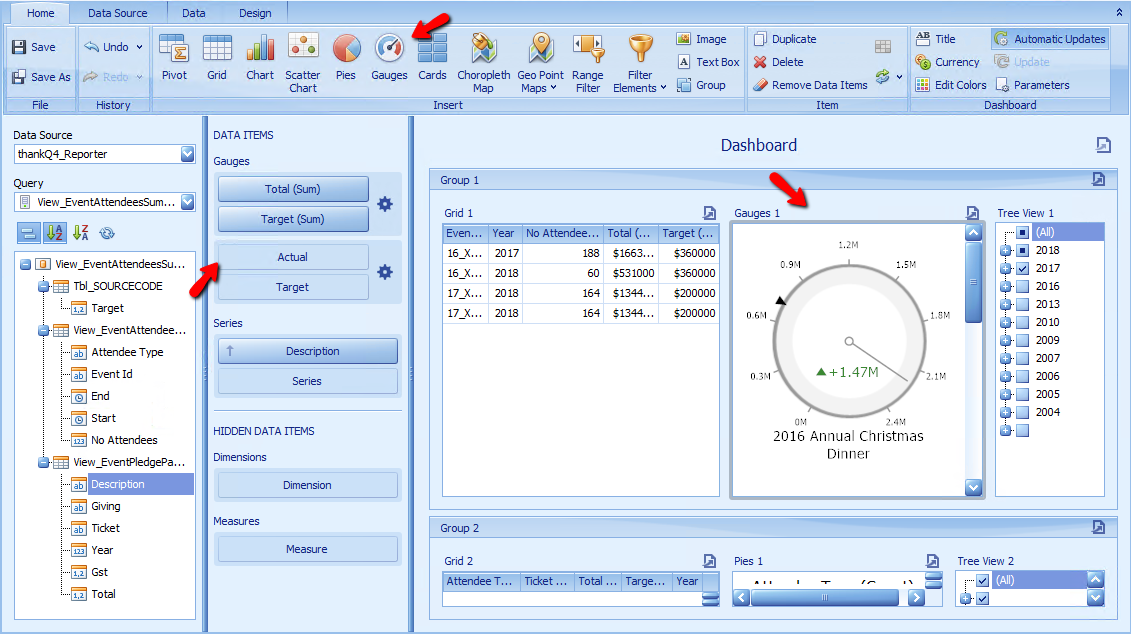1131x634 pixels.
Task: Open options gear for Actual/Target gauge
Action: tap(385, 272)
